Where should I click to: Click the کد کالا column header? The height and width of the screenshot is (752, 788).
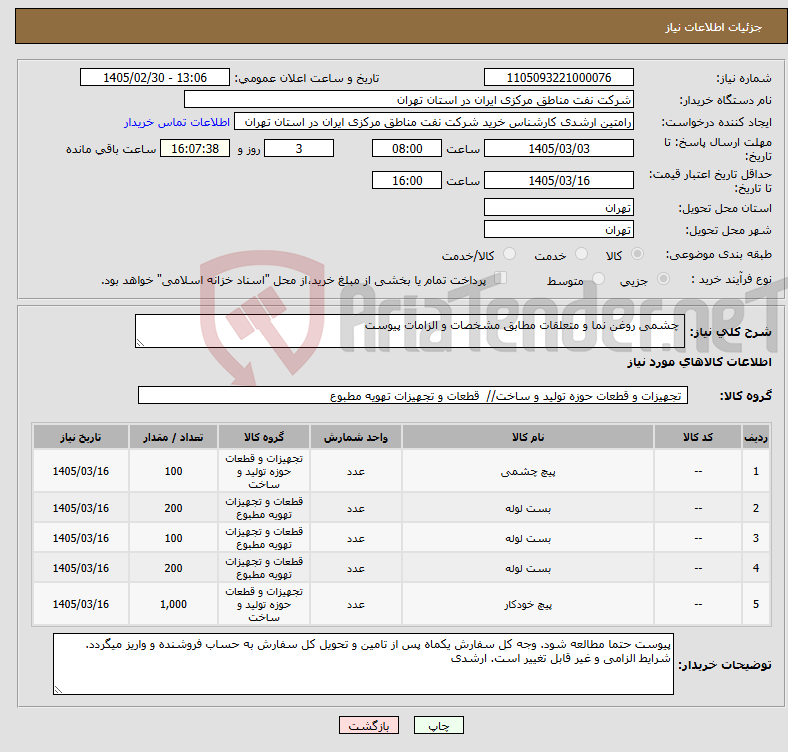698,437
